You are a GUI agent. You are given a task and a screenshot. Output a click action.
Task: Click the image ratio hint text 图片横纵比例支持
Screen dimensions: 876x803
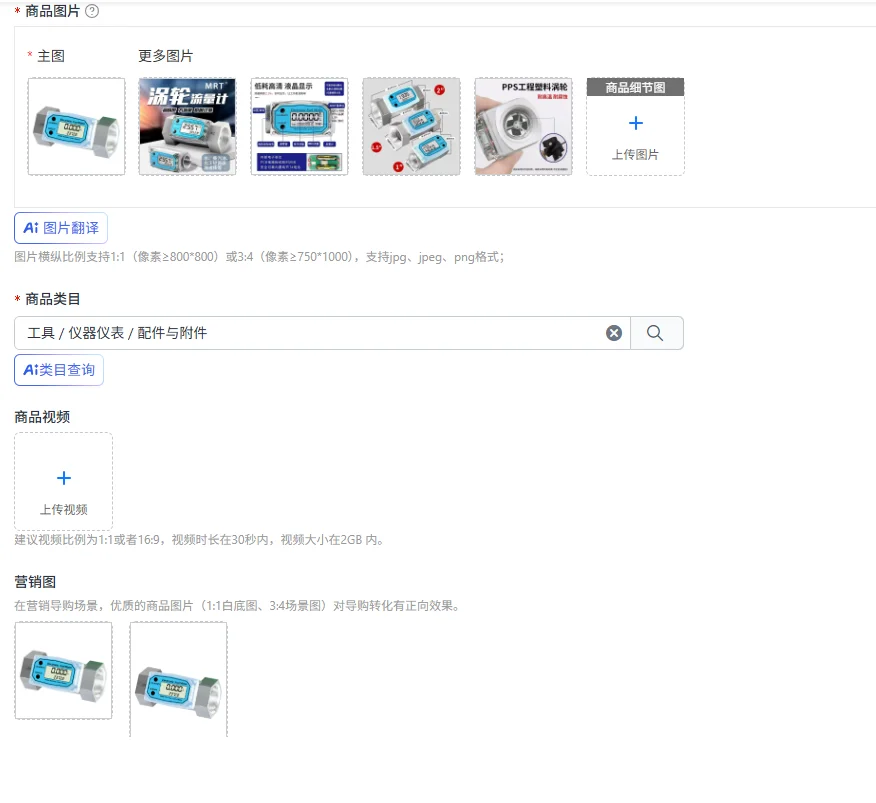(260, 257)
